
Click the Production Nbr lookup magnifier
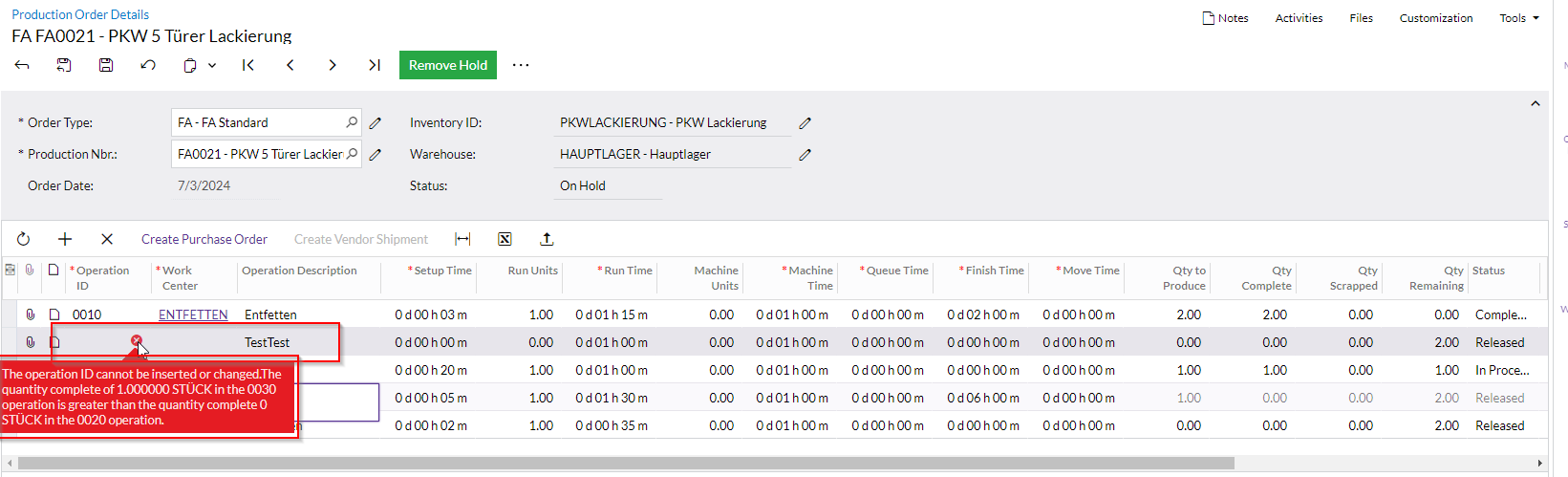point(352,154)
